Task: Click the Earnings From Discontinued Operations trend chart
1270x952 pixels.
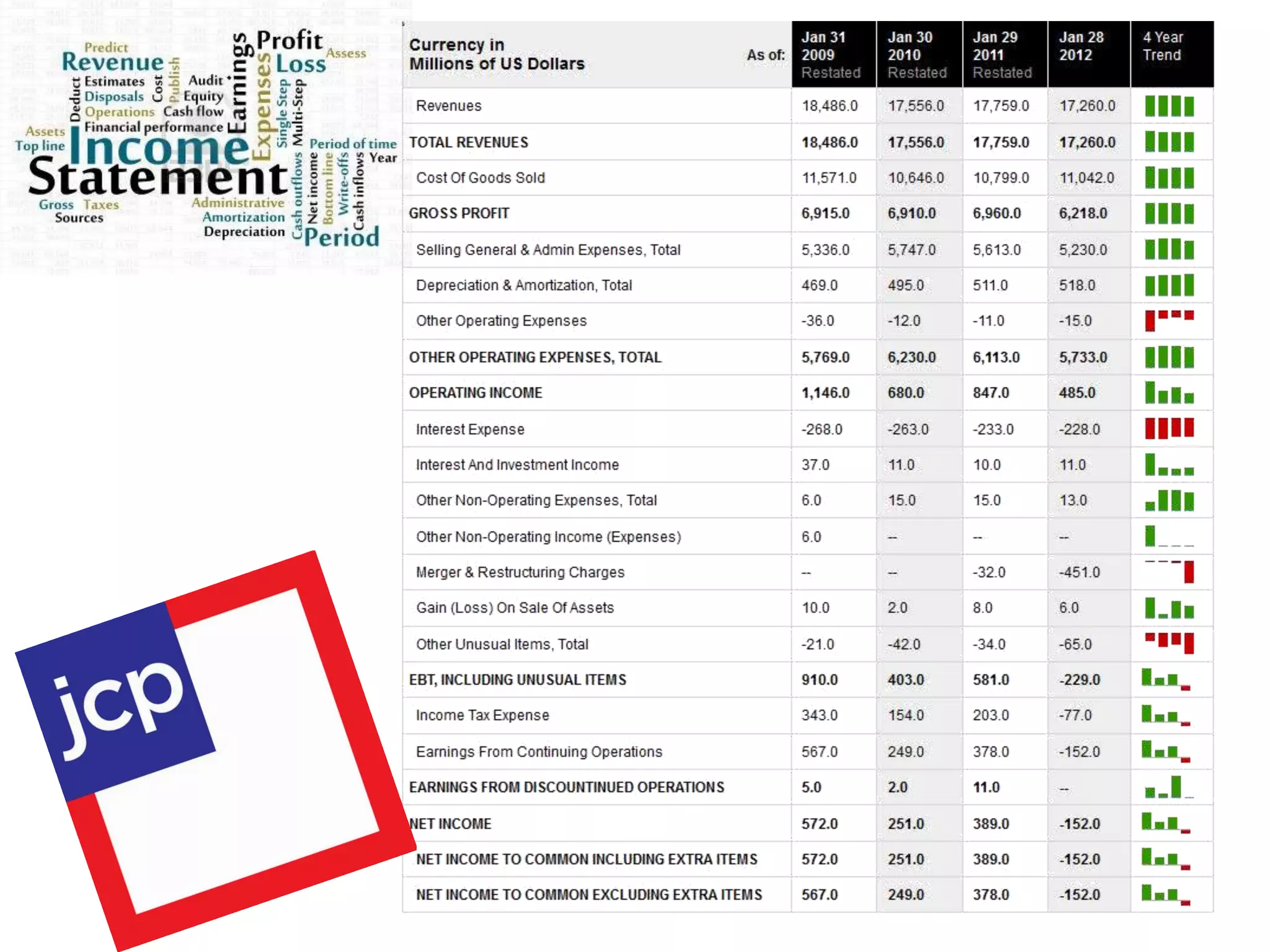Action: [1169, 787]
